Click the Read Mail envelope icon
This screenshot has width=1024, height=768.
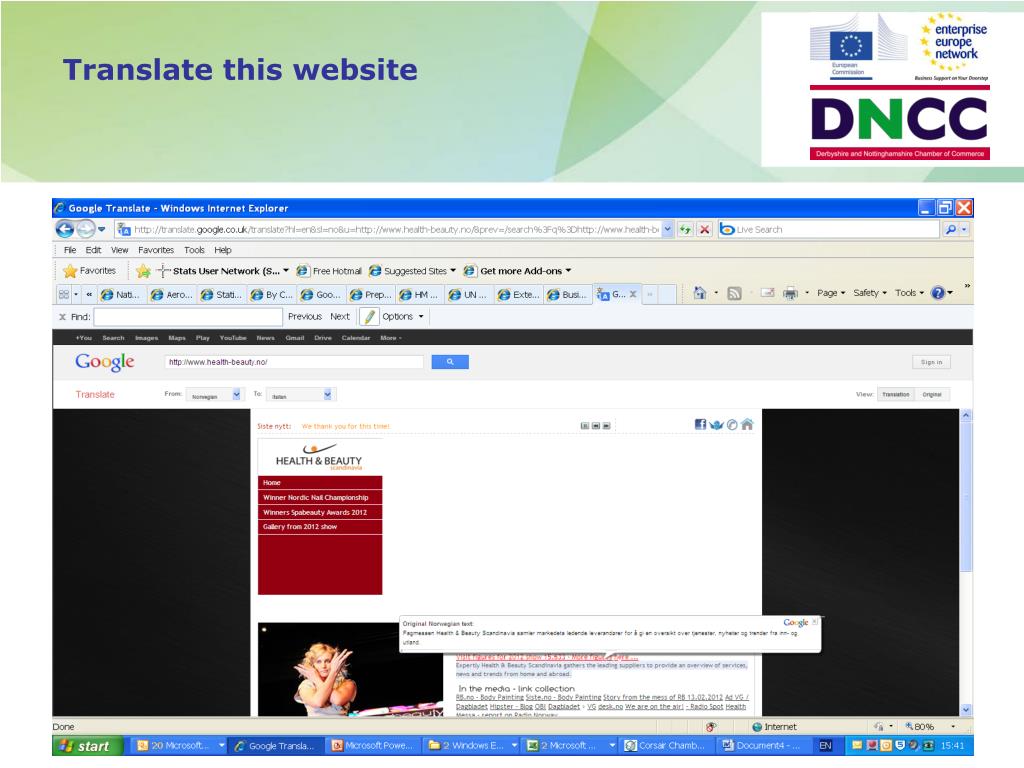pyautogui.click(x=767, y=293)
